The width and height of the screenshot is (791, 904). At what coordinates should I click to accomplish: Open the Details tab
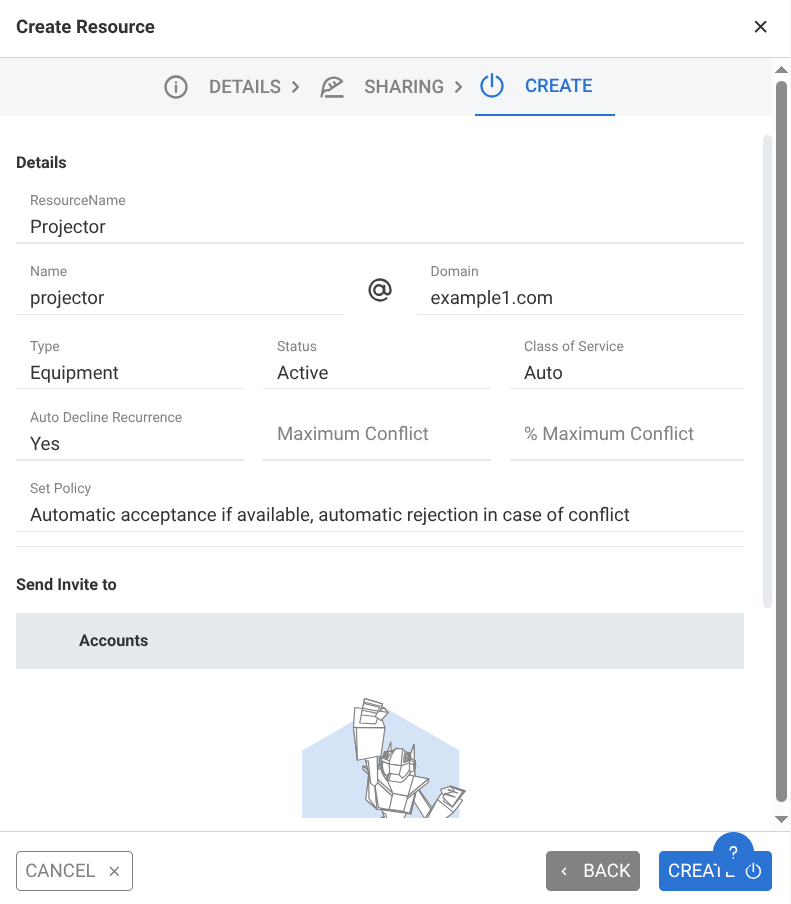(244, 87)
